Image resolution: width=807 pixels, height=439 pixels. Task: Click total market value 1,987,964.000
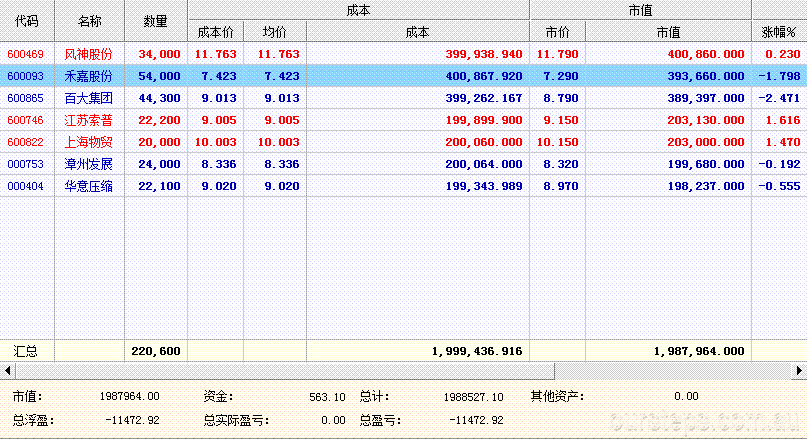pyautogui.click(x=699, y=352)
